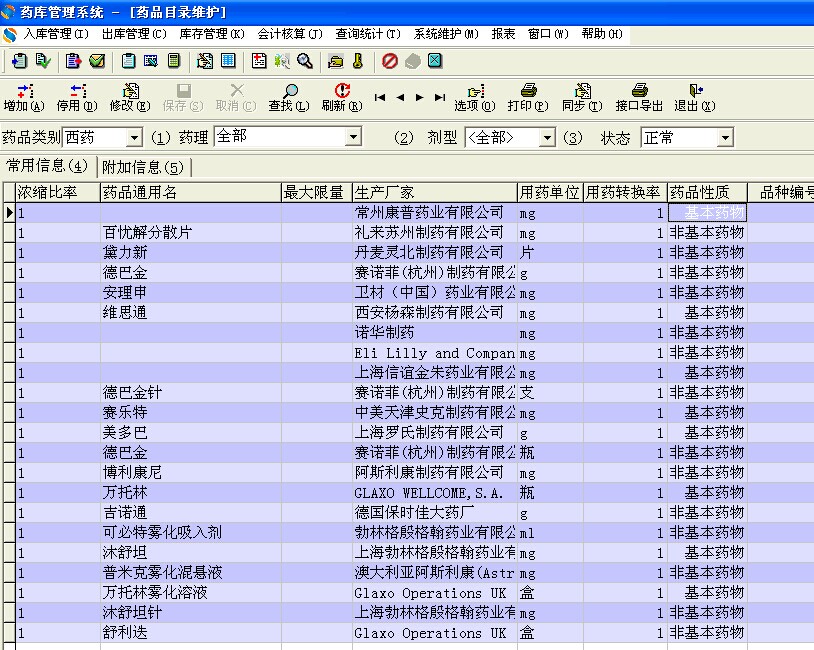Click the 退出(X) exit button

tap(695, 98)
